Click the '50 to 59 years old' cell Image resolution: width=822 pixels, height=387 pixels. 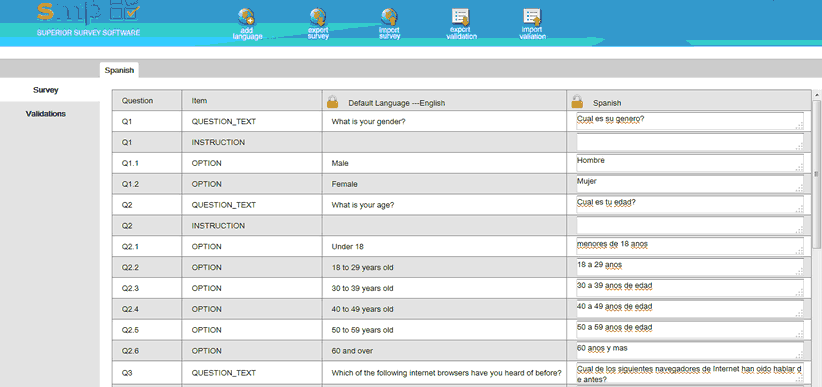(x=444, y=330)
